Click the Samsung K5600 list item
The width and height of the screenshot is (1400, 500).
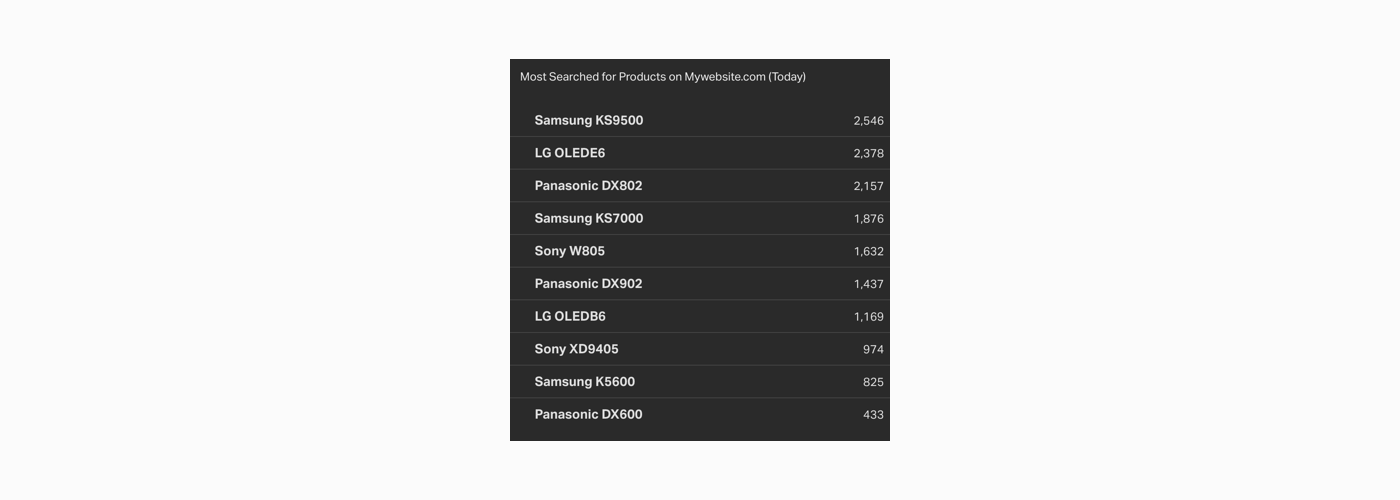[x=700, y=382]
